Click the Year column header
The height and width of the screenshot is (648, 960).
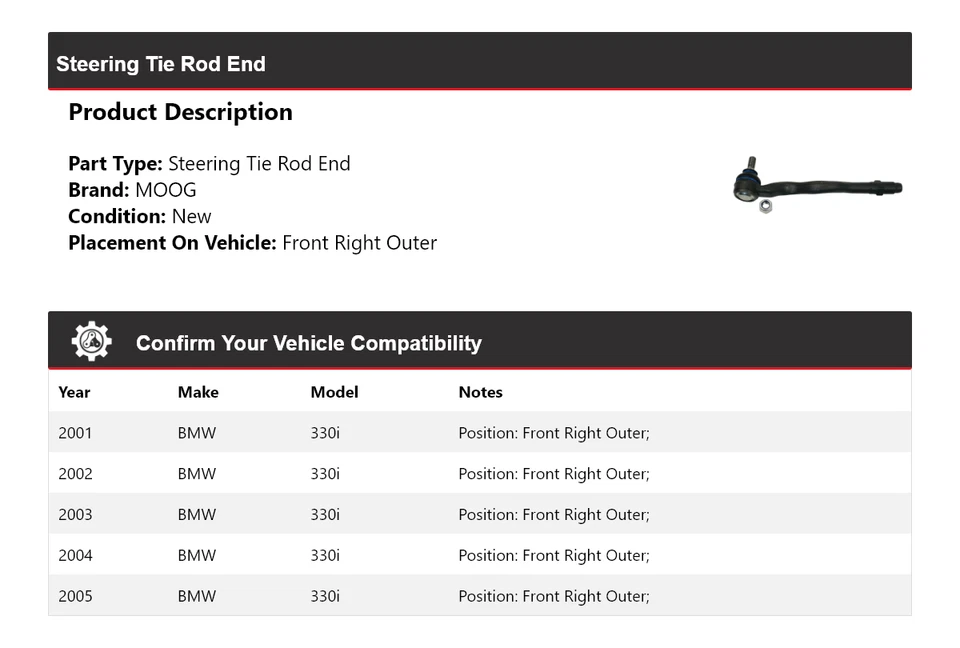[74, 392]
